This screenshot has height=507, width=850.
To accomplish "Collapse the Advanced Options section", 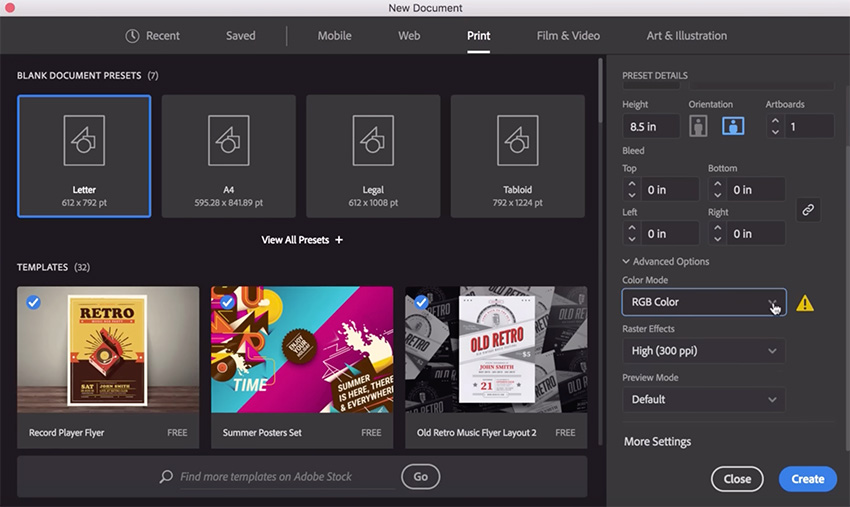I will pos(627,262).
